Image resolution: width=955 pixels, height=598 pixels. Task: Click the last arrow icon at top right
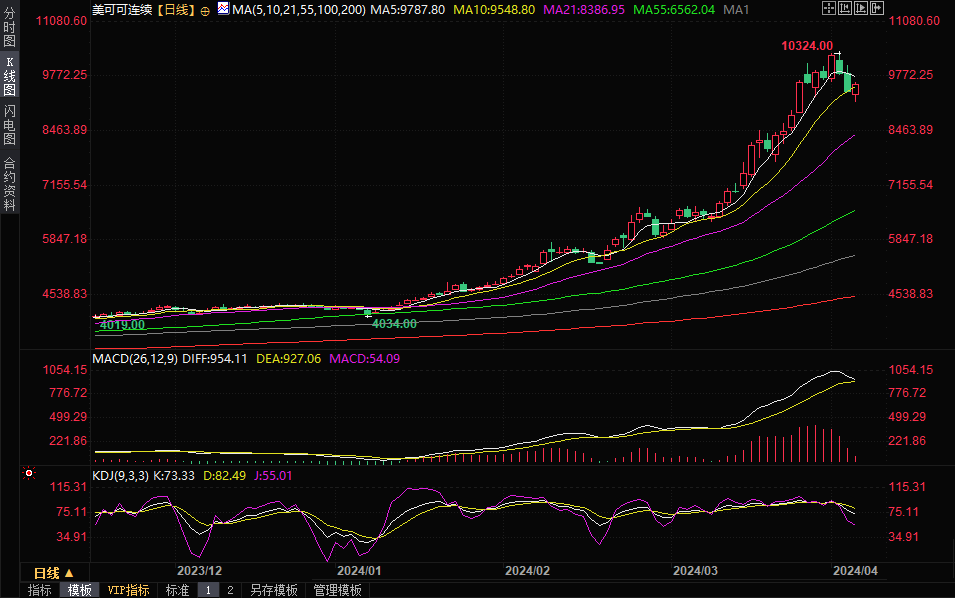point(877,8)
